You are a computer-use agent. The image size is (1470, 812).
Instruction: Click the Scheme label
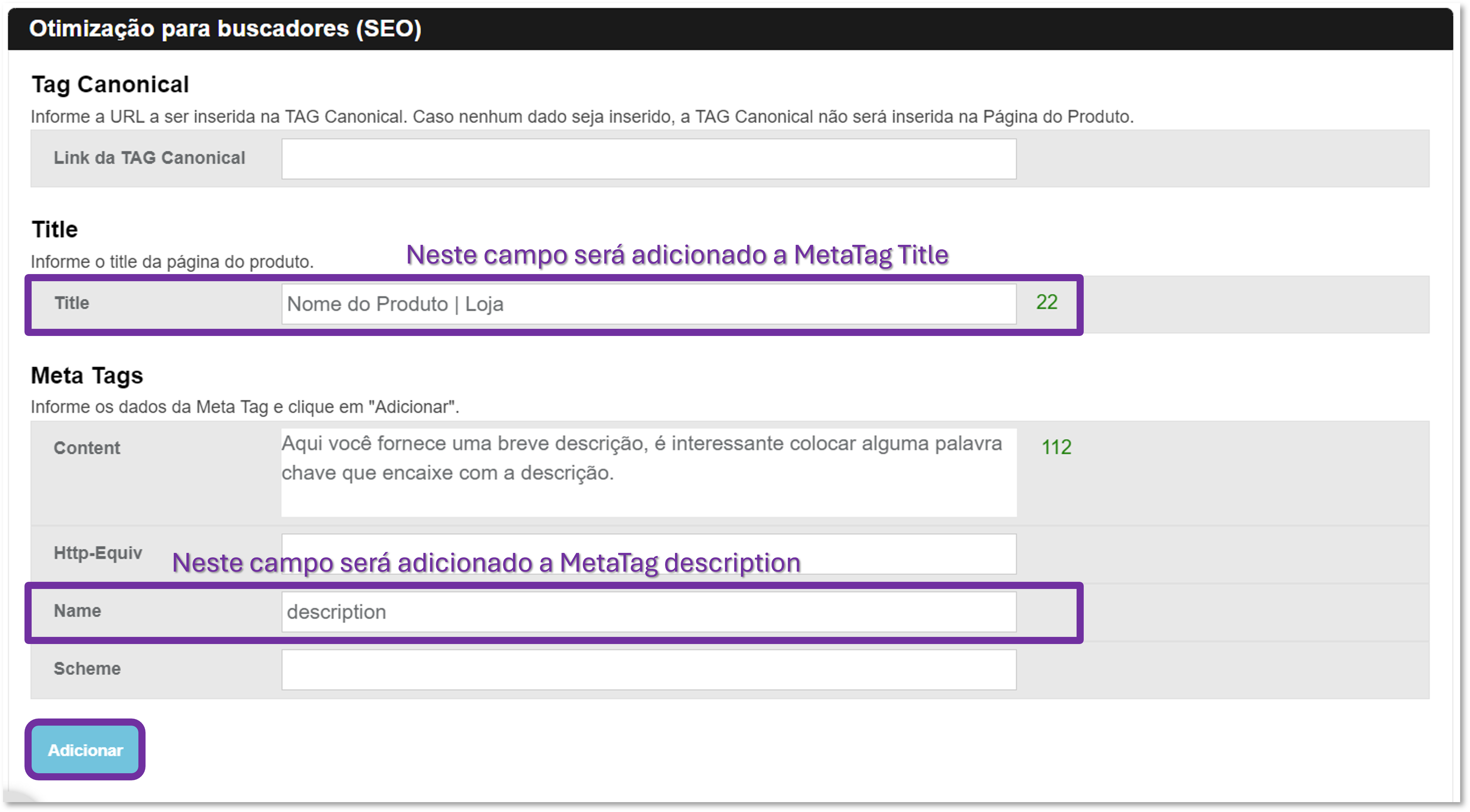coord(87,668)
